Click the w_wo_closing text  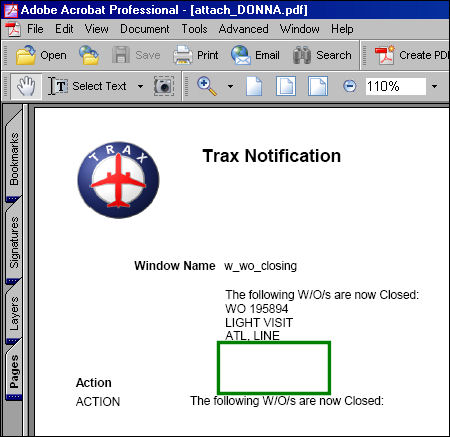261,266
